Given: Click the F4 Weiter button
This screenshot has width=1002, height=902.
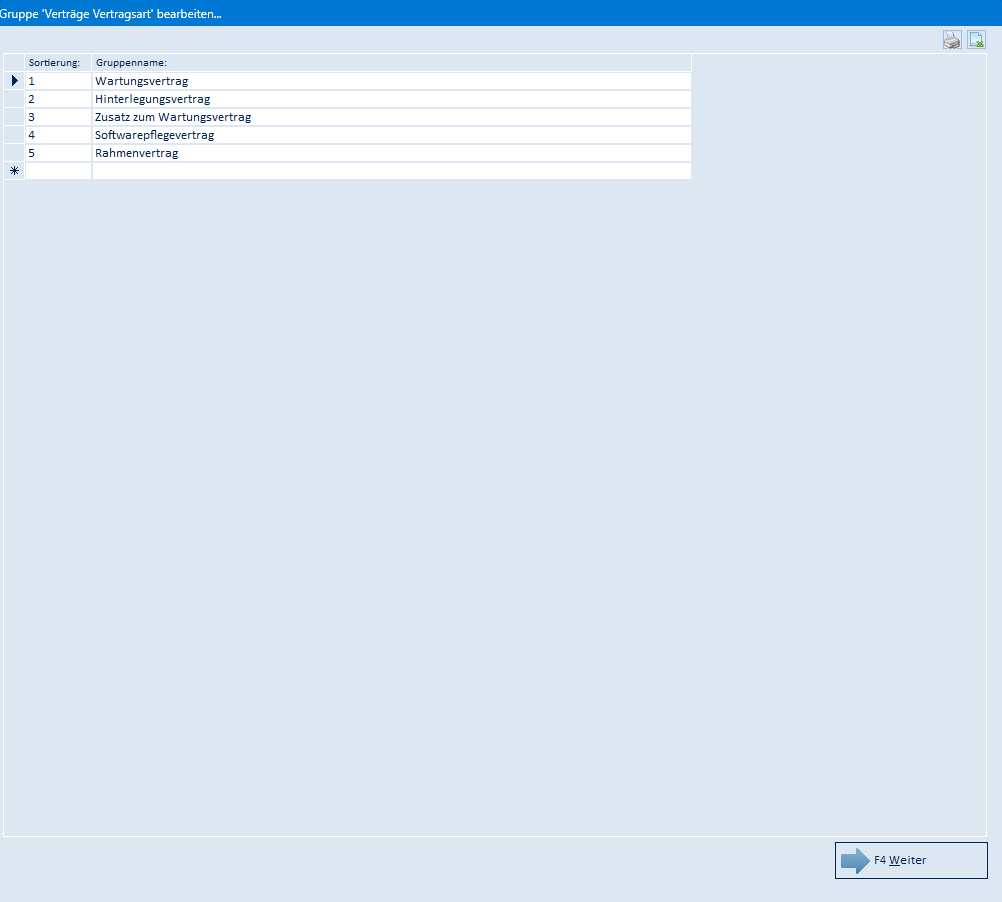Looking at the screenshot, I should pos(911,860).
